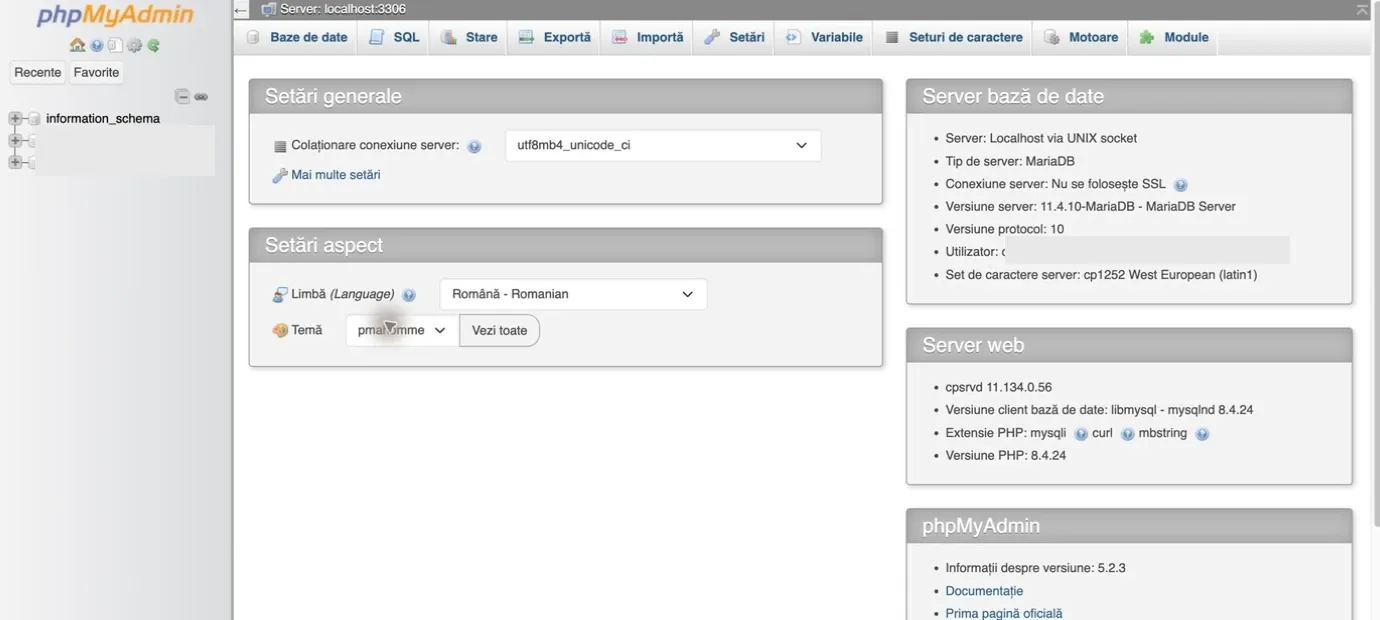Click the language icon beside Limbă
The image size is (1380, 620).
pos(280,295)
